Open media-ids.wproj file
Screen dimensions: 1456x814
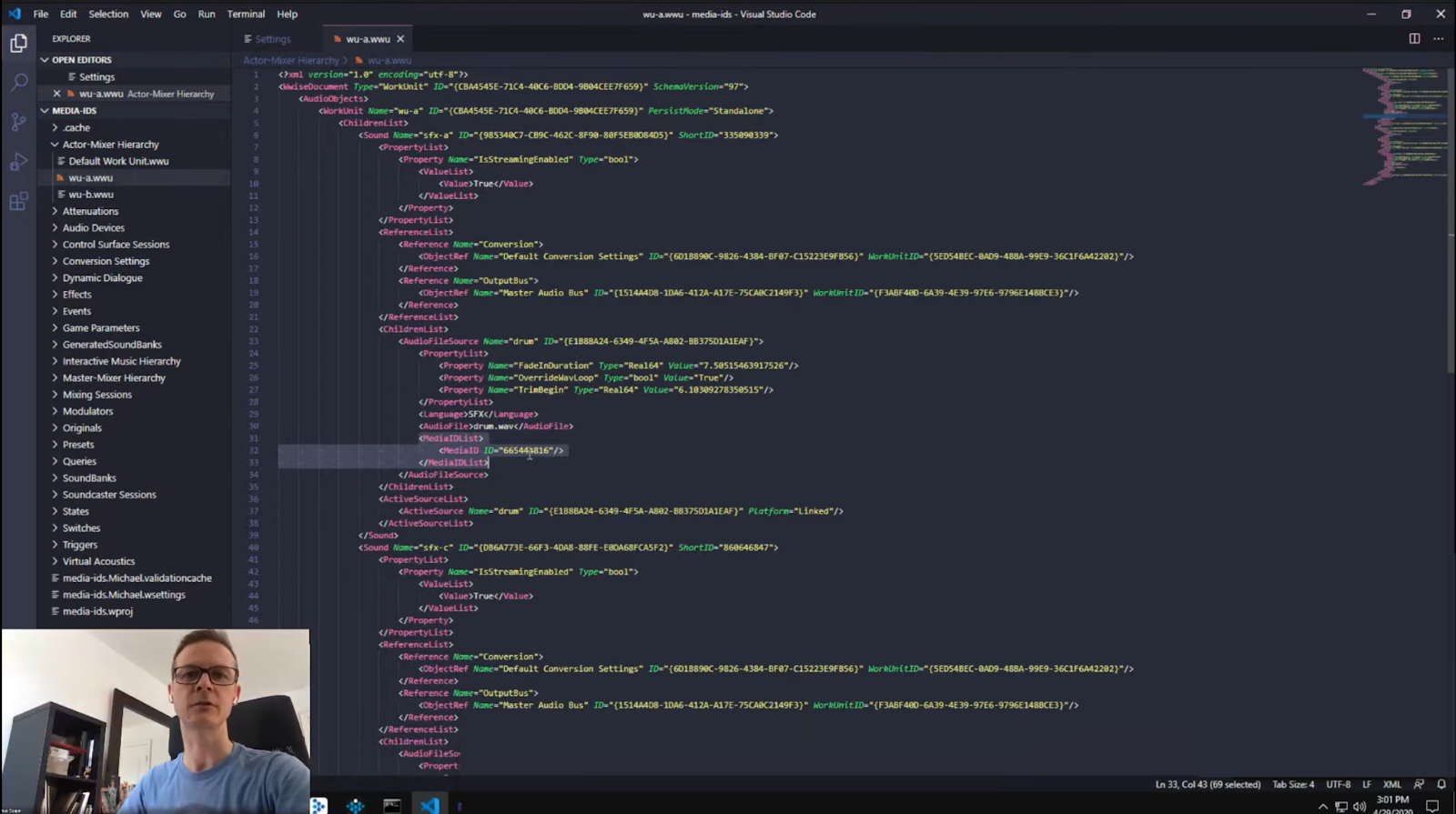pyautogui.click(x=97, y=611)
